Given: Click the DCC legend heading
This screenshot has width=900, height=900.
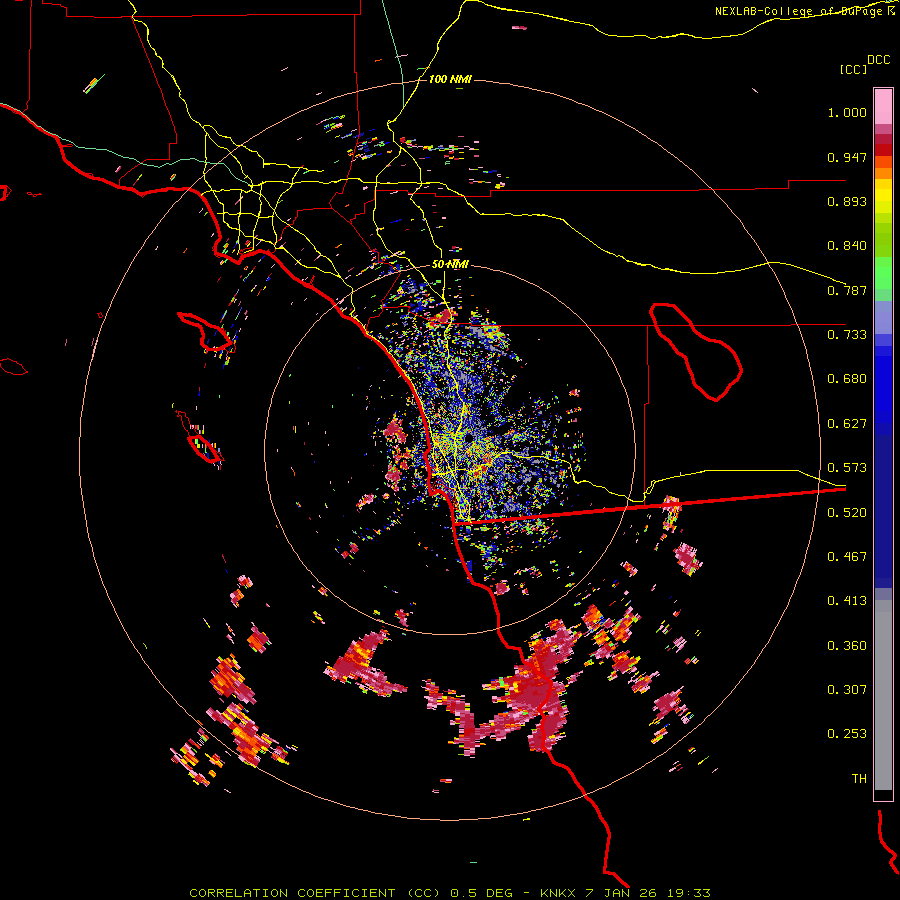Looking at the screenshot, I should coord(878,60).
